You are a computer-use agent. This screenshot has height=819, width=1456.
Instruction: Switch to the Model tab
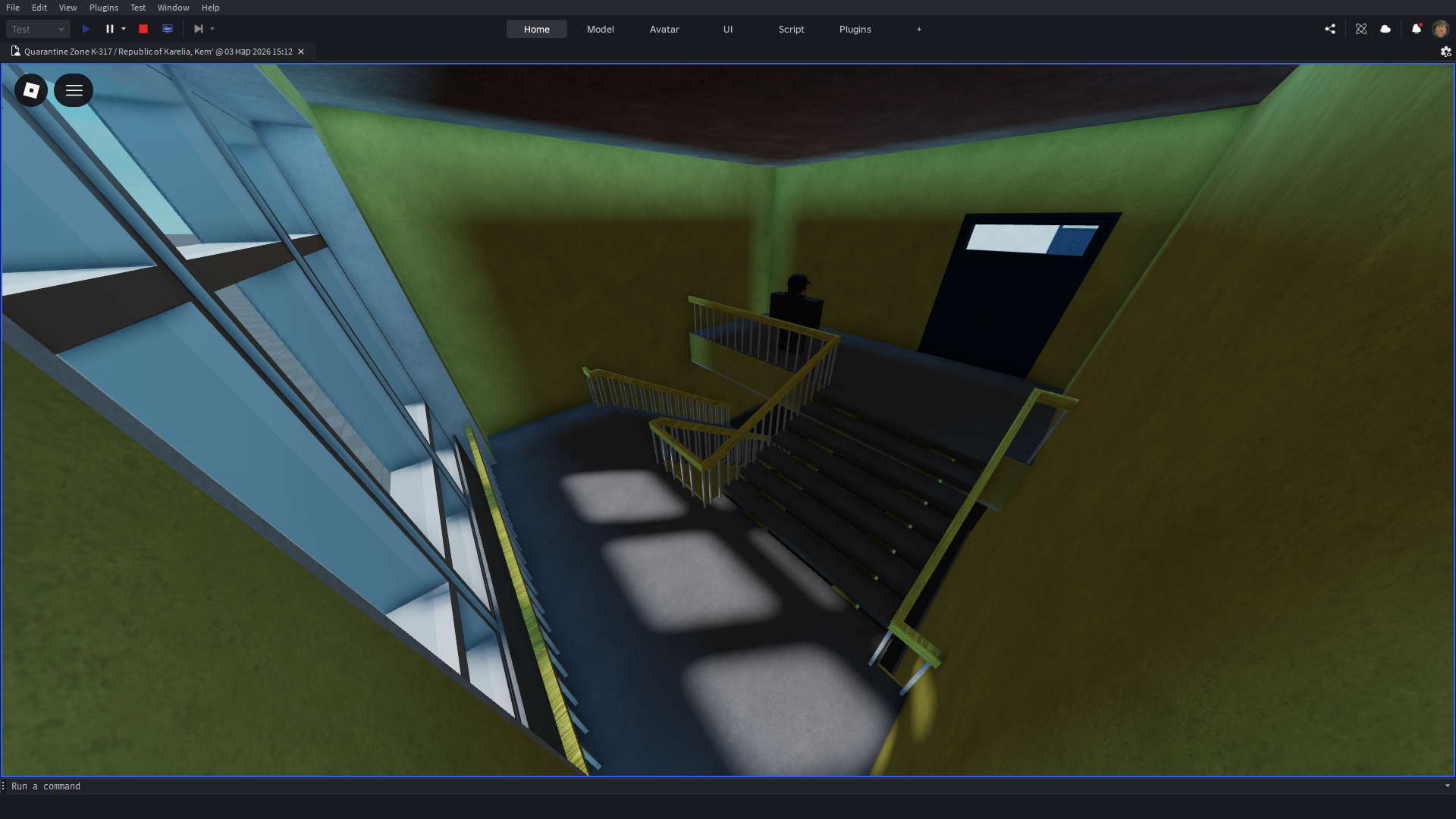(600, 29)
